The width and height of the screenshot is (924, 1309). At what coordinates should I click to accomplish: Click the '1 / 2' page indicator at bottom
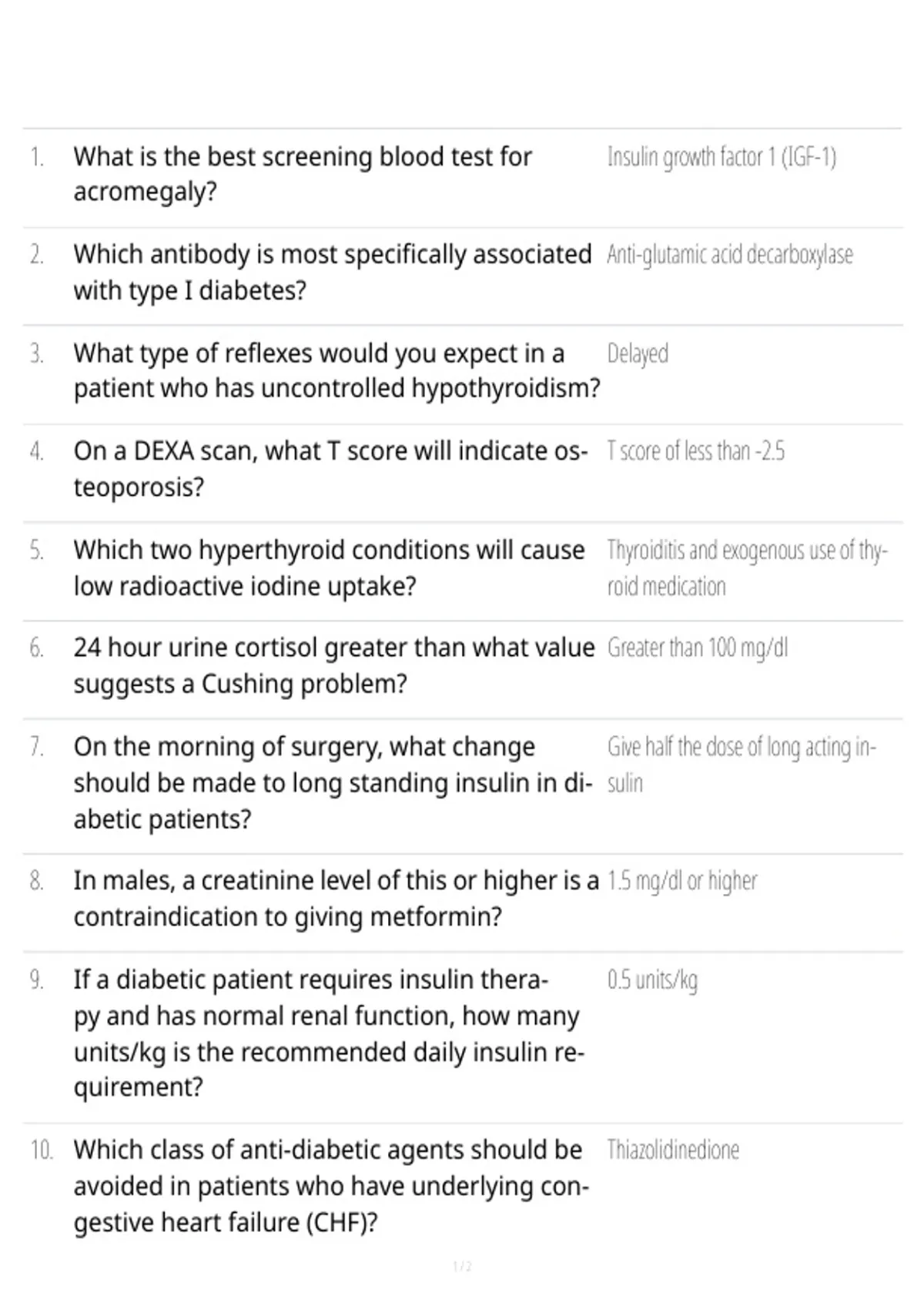462,1267
